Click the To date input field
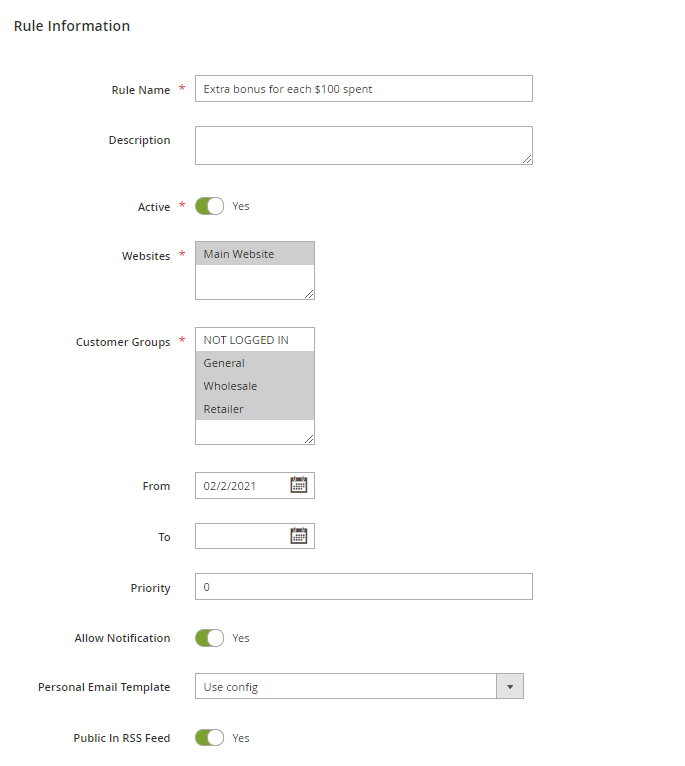The image size is (685, 766). [x=240, y=536]
